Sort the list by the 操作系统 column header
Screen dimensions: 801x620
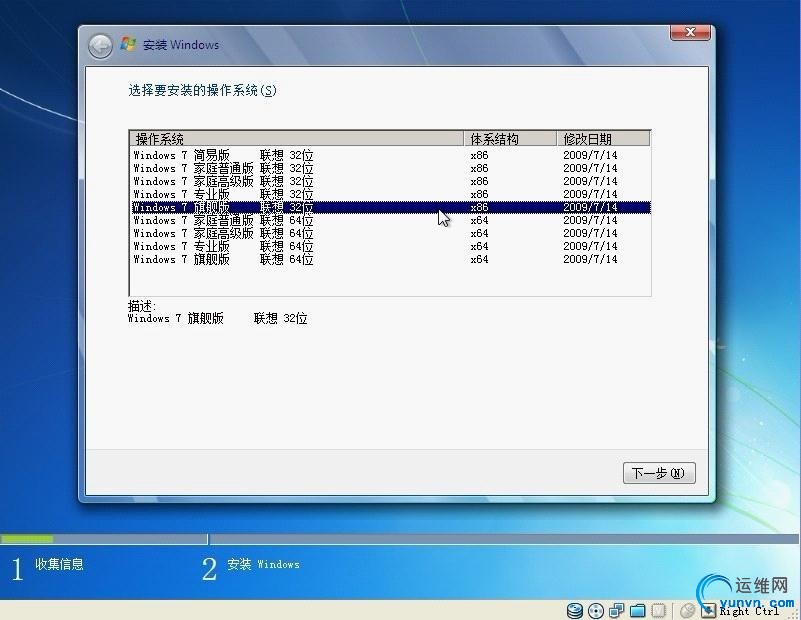pos(296,139)
